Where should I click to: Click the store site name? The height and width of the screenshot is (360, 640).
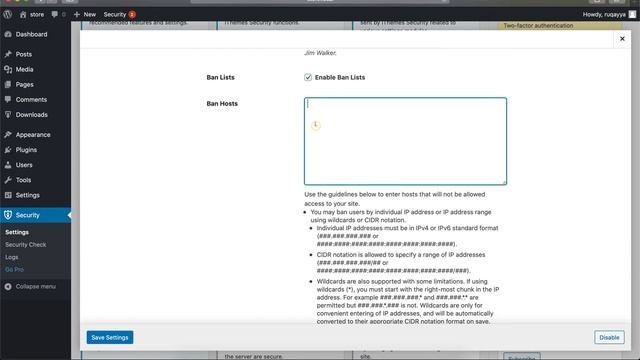pos(37,14)
